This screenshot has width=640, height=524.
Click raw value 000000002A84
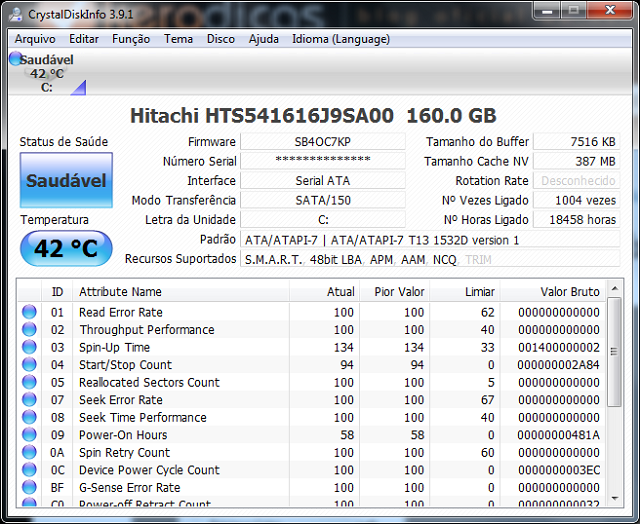pos(559,365)
